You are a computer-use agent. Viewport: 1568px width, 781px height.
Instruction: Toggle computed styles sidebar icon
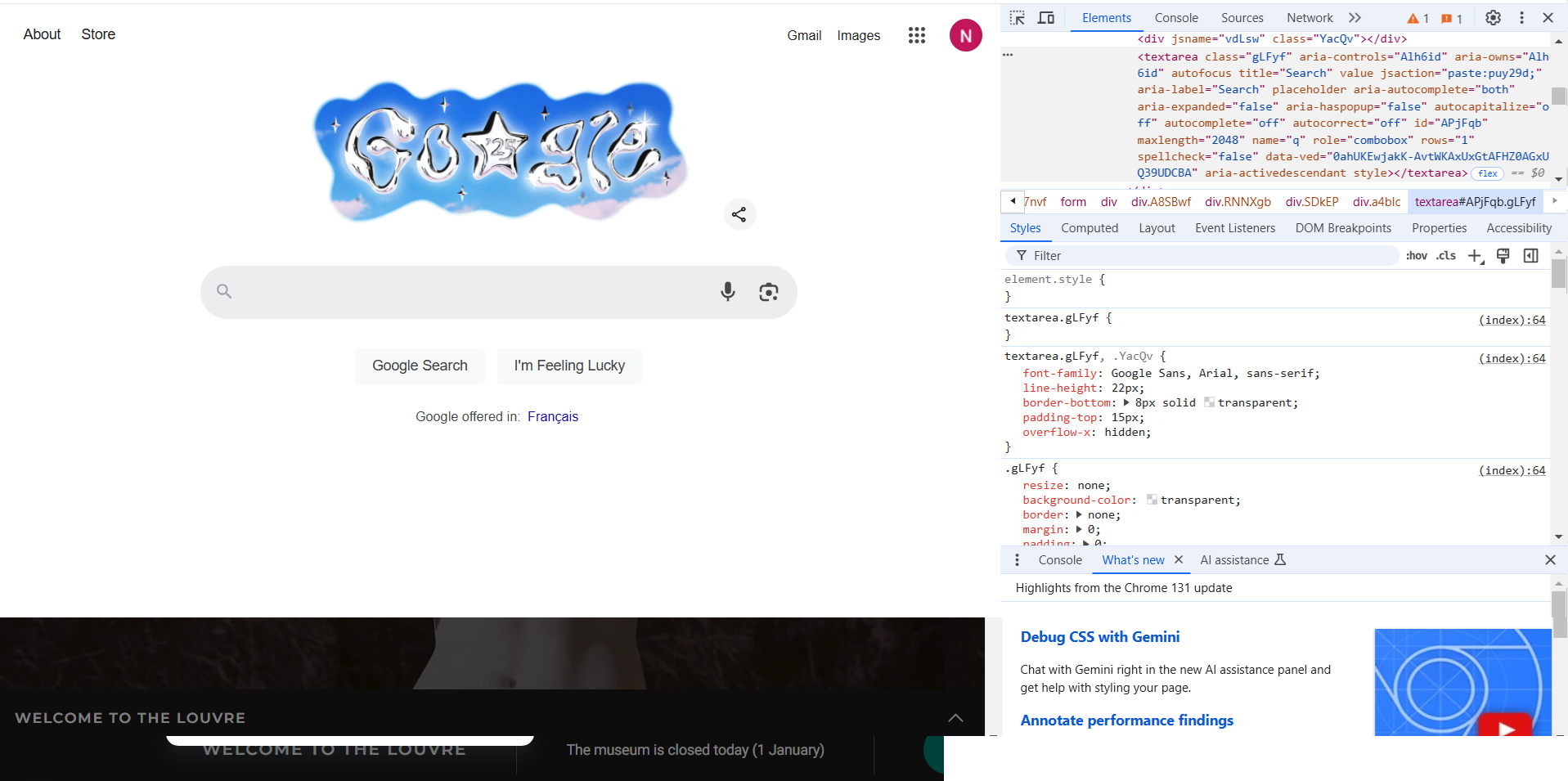pyautogui.click(x=1531, y=256)
